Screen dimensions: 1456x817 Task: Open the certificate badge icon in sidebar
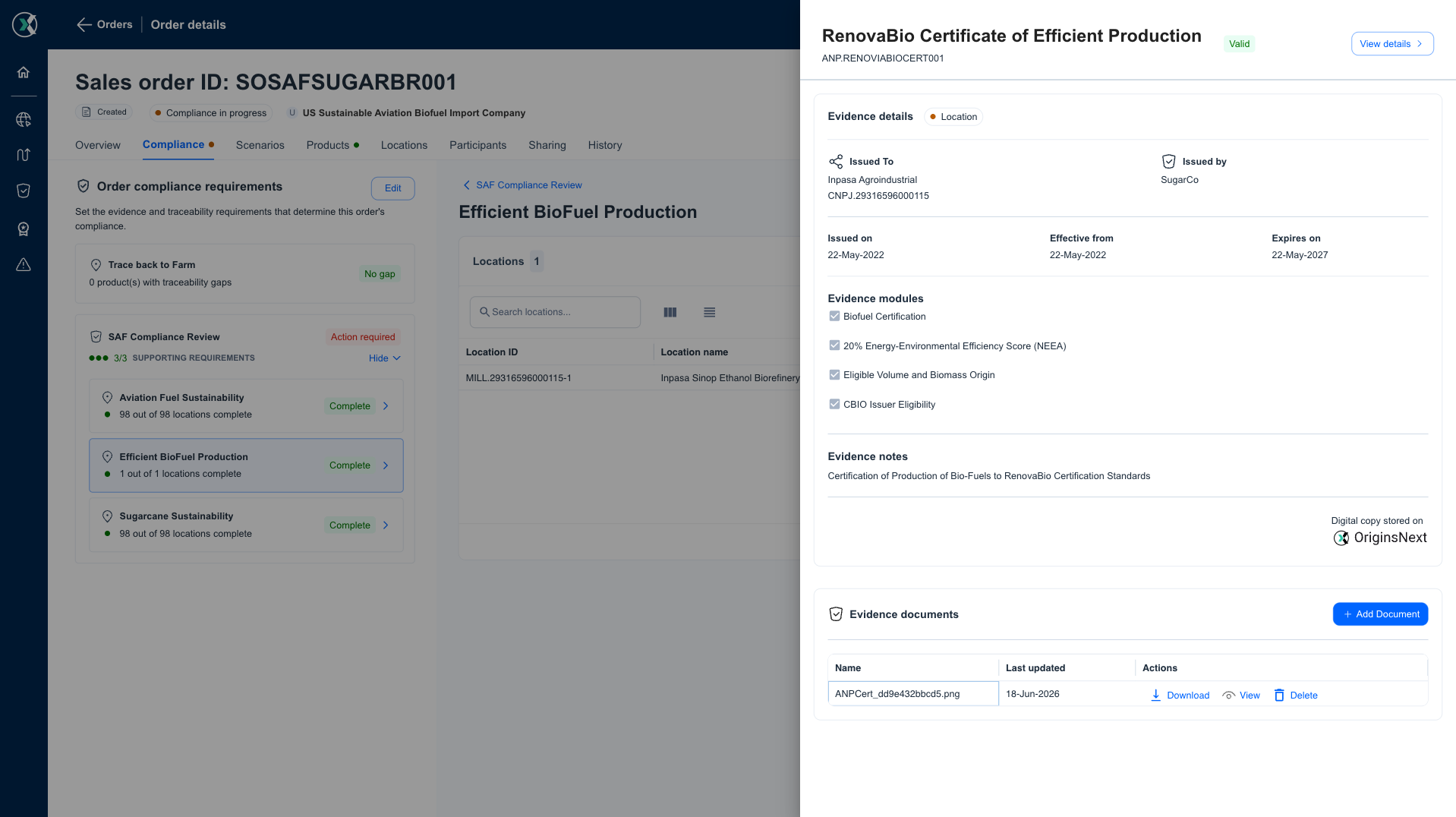tap(24, 229)
